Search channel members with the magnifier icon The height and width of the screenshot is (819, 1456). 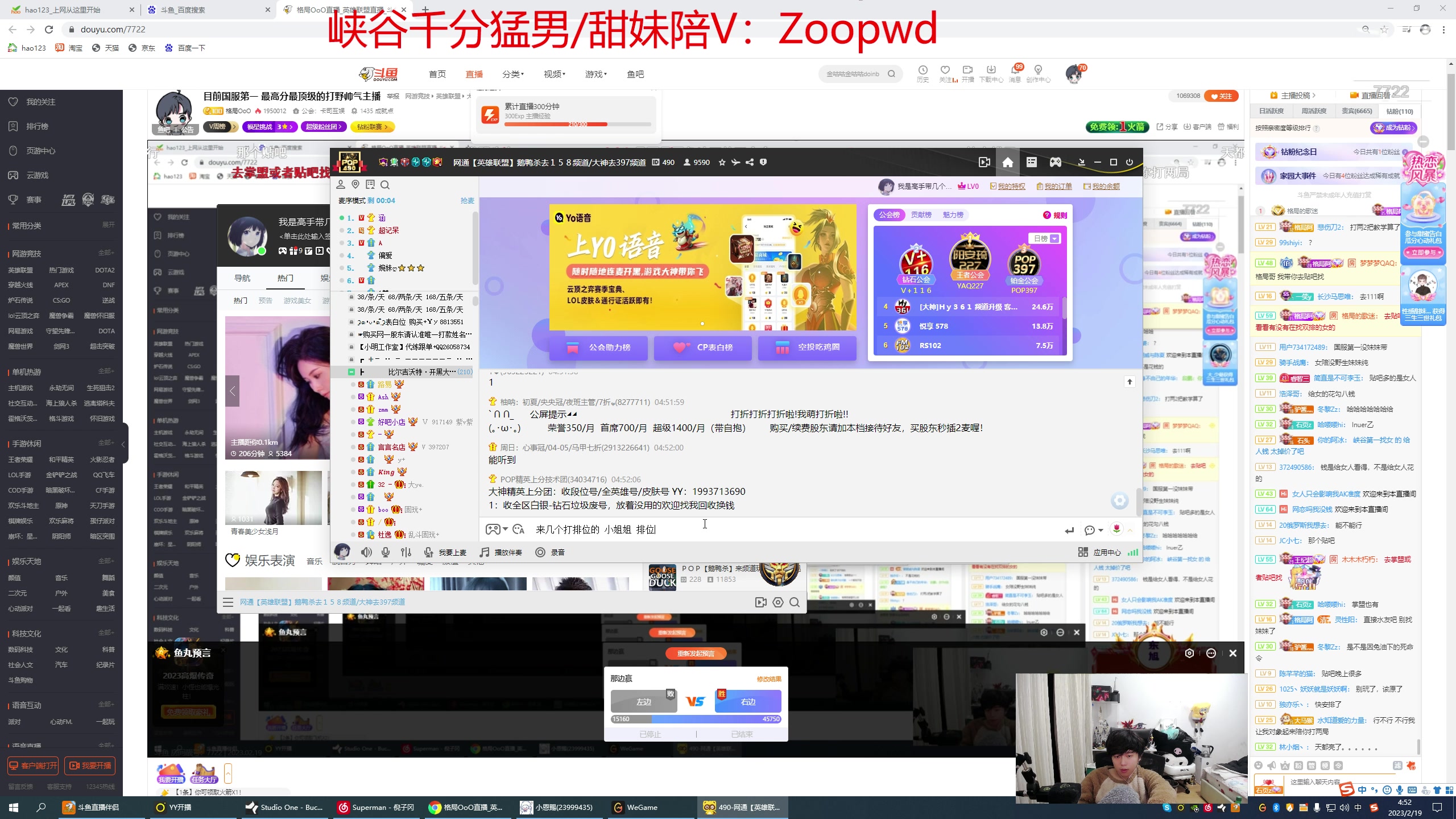385,184
